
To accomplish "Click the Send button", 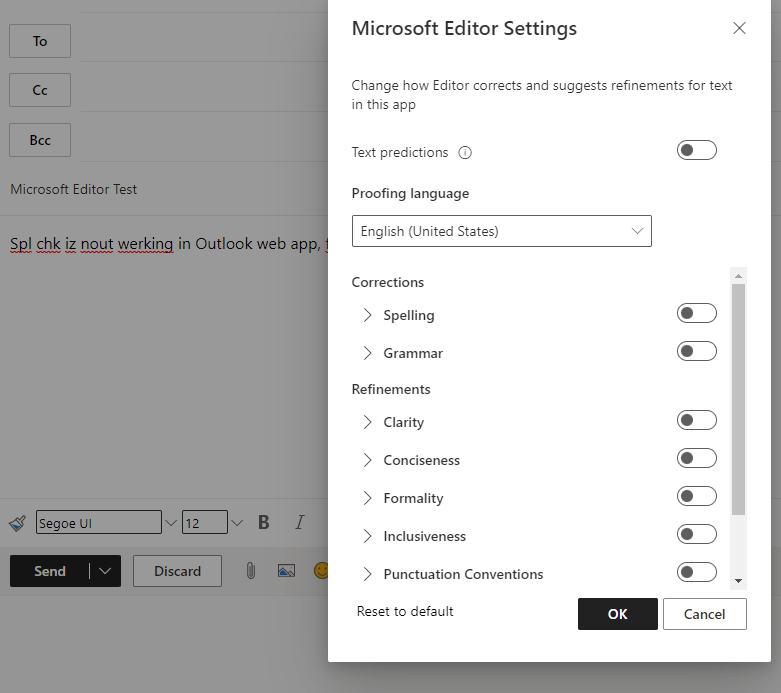I will [49, 571].
